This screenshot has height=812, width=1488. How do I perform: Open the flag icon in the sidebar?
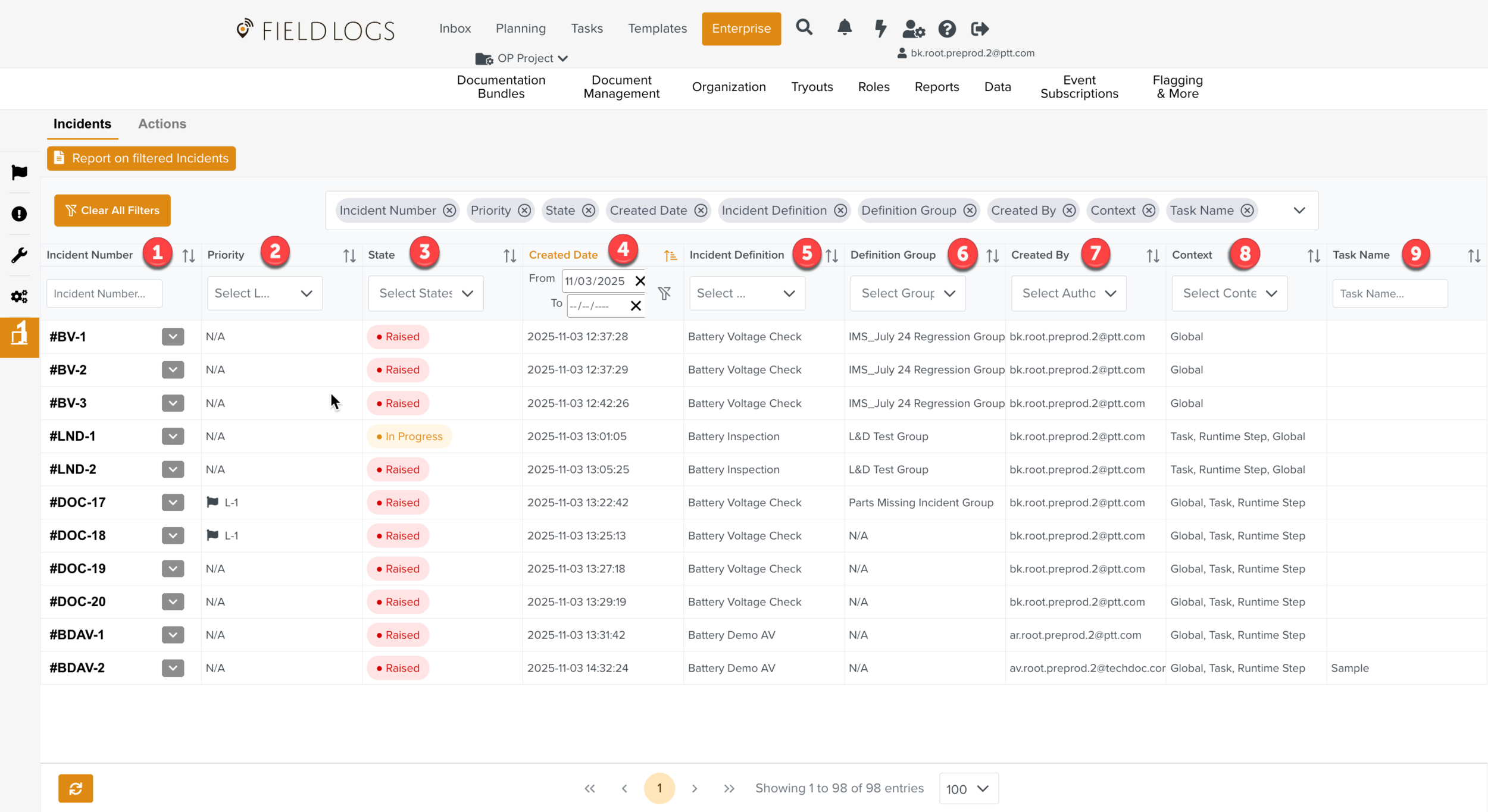point(19,173)
